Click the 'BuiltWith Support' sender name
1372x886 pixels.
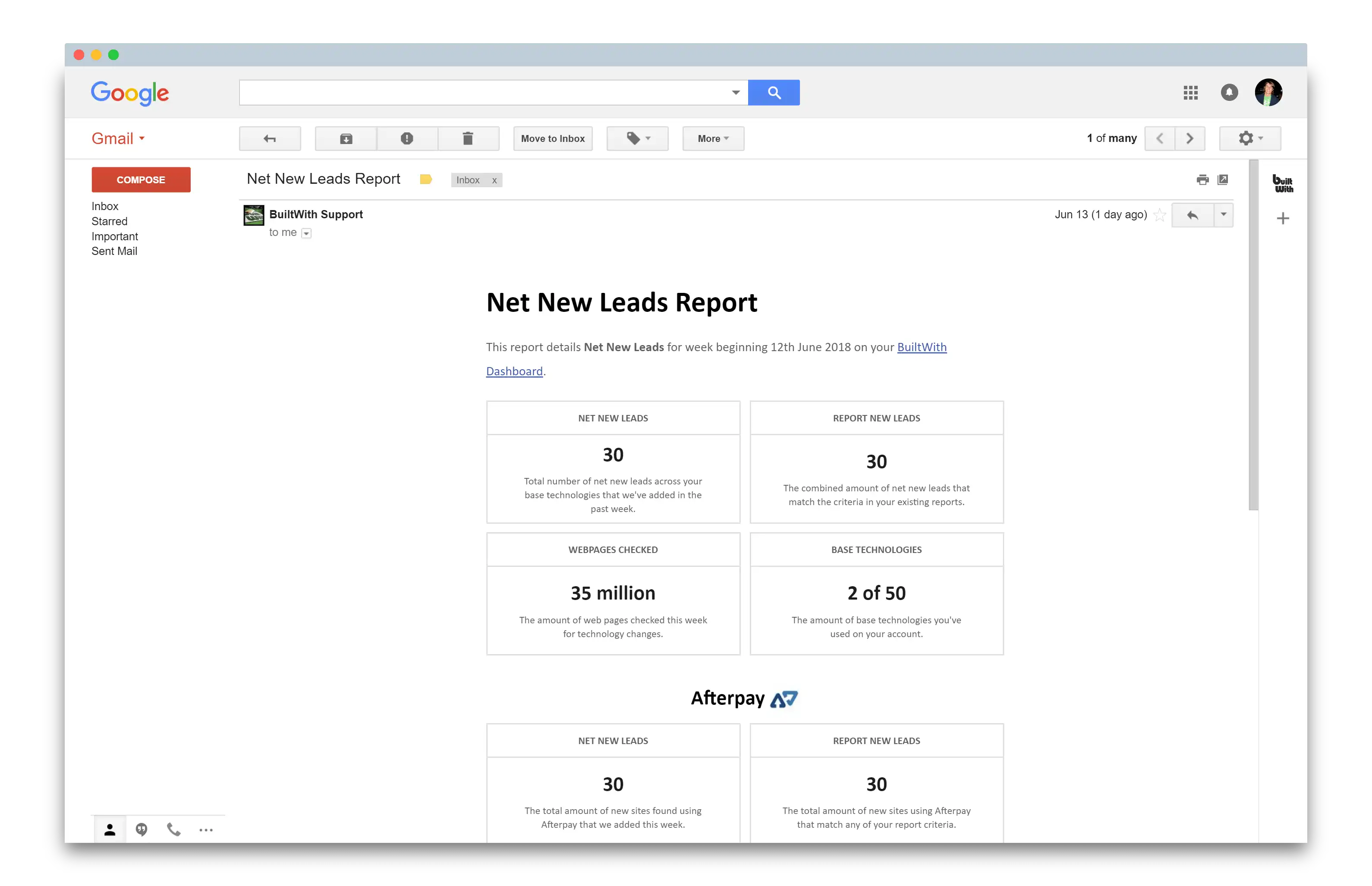(x=316, y=214)
